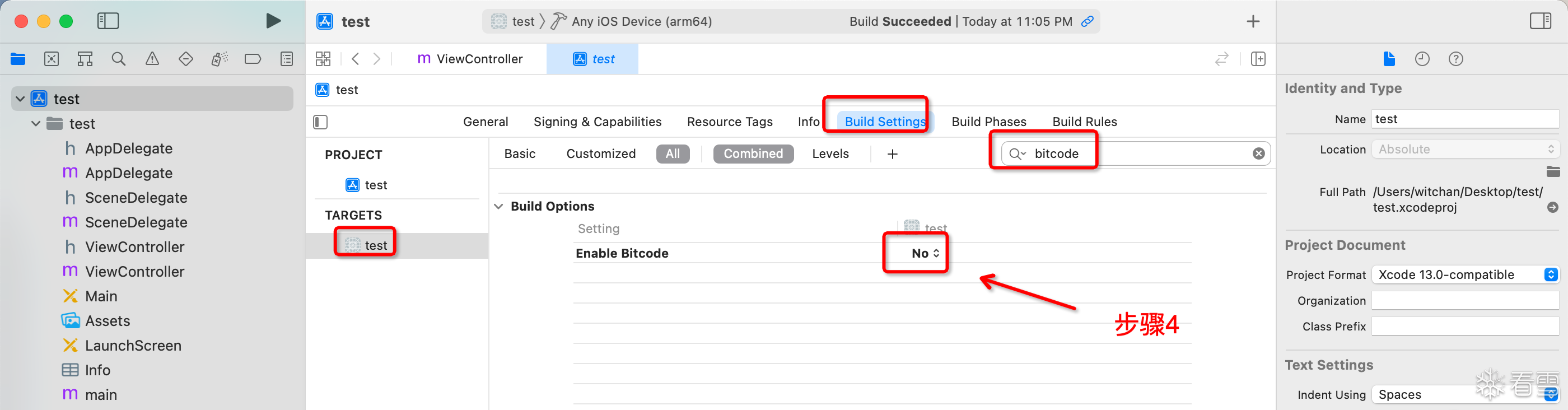Open the Report navigator icon
Screen dimensions: 1568x410
click(287, 59)
